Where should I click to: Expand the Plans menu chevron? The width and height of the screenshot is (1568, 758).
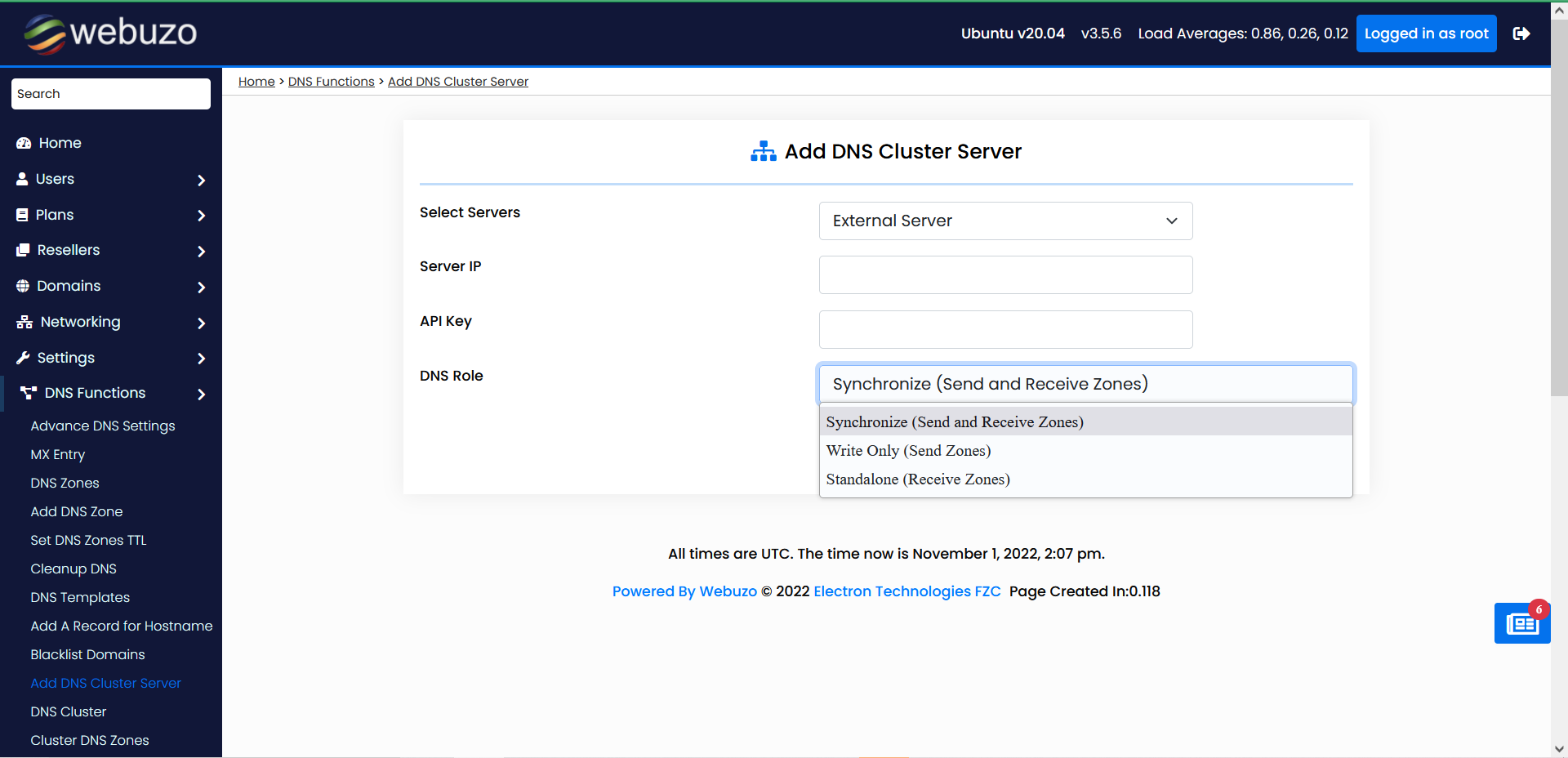[x=201, y=216]
